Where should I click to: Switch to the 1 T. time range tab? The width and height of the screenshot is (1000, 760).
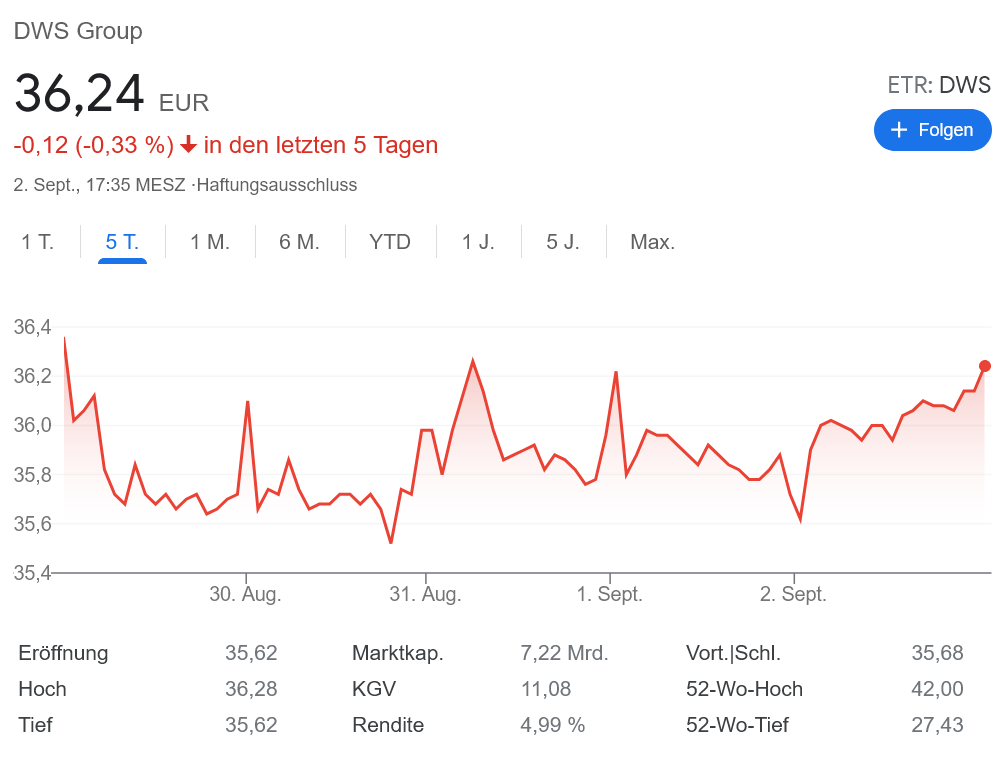(x=38, y=242)
